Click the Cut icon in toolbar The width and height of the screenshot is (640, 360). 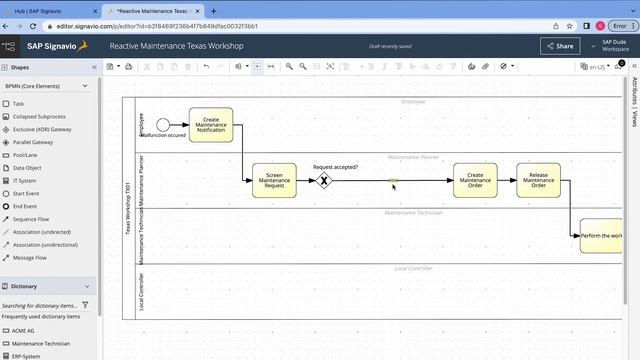click(x=147, y=67)
